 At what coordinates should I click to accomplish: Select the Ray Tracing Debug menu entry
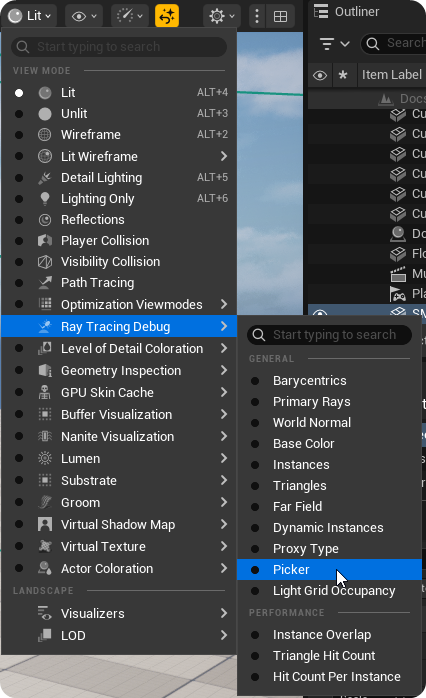(x=119, y=326)
